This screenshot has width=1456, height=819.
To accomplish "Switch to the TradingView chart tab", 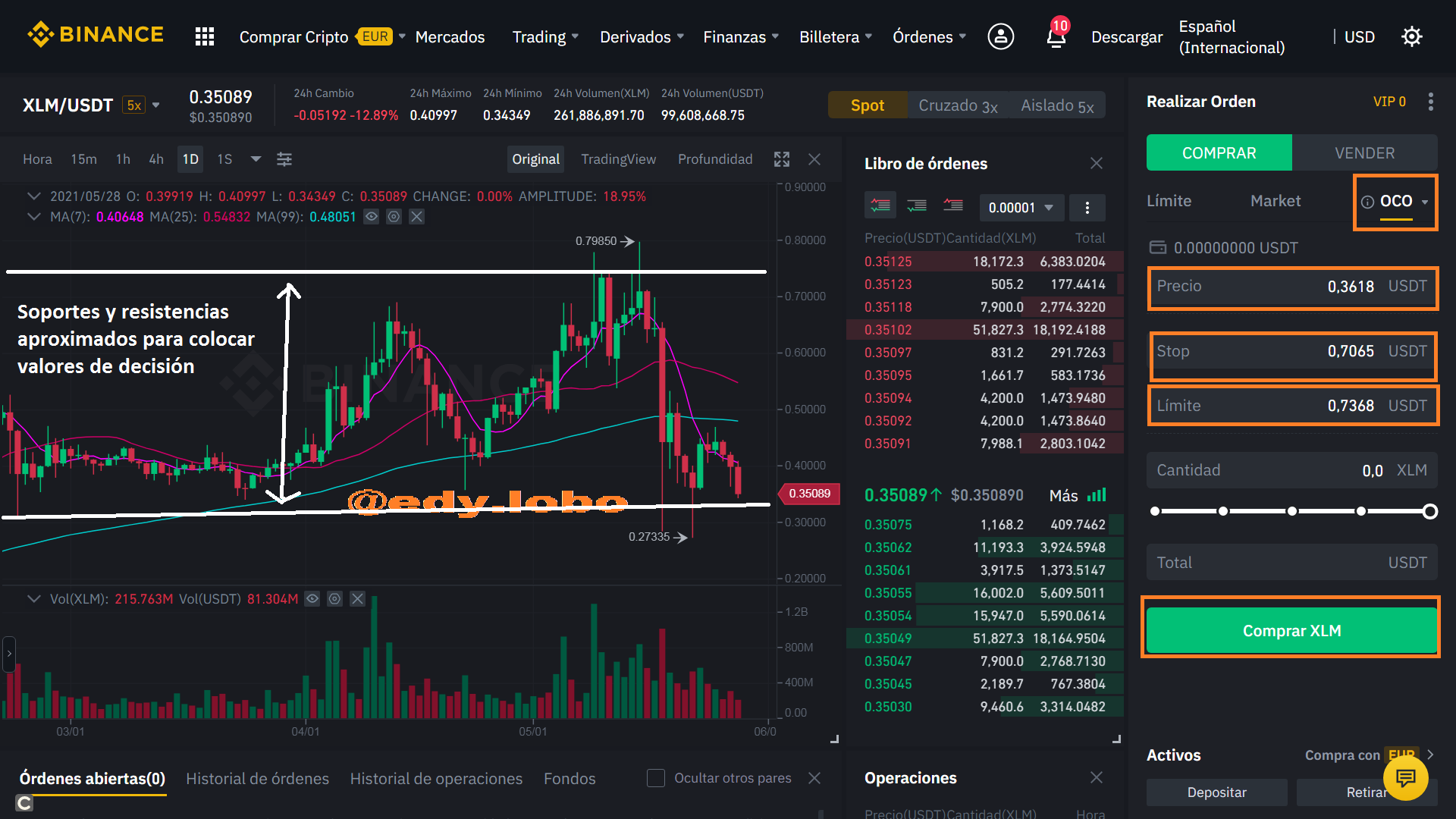I will (618, 159).
